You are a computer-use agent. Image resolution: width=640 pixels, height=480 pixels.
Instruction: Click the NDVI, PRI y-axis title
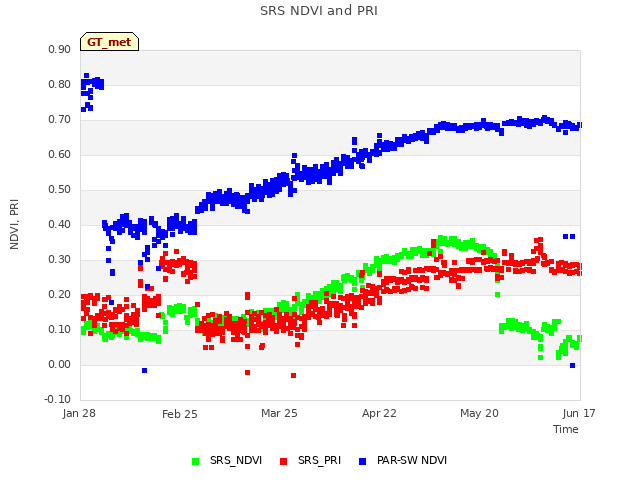14,224
